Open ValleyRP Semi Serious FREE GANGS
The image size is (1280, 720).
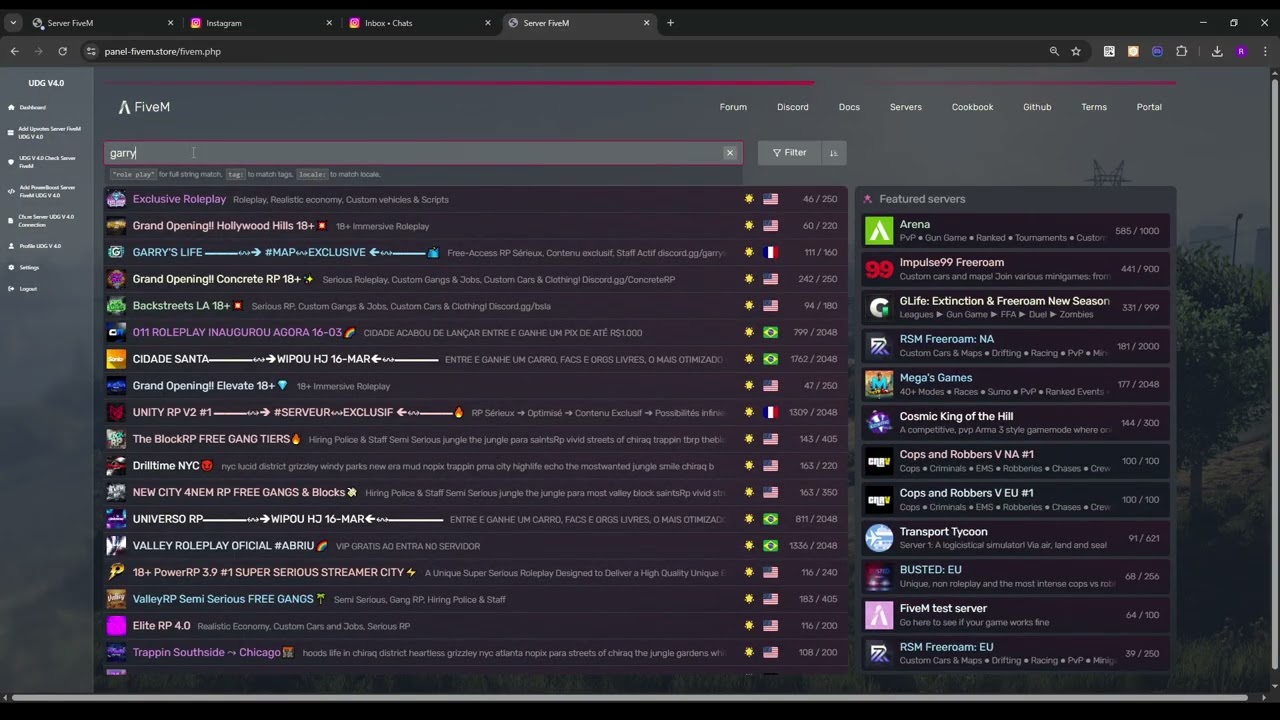(476, 599)
